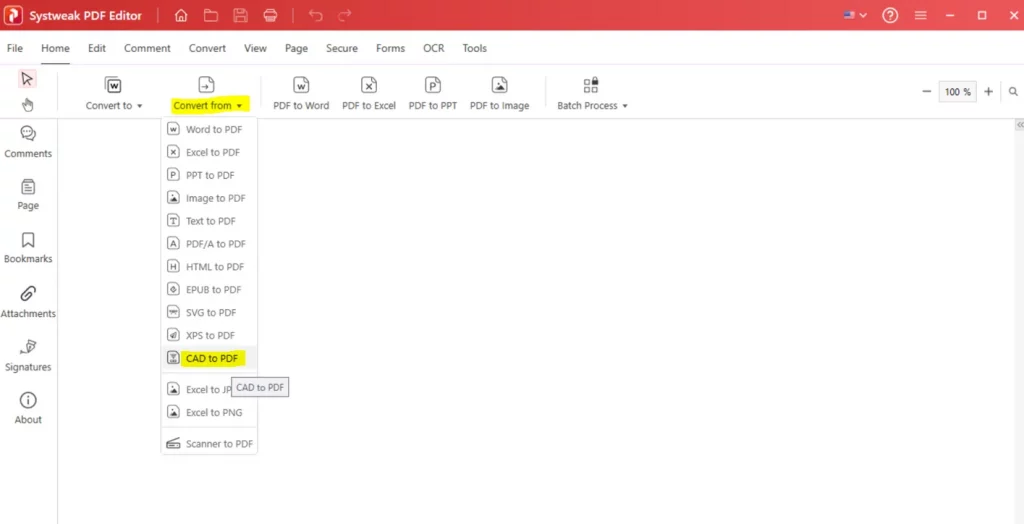
Task: Click PDF to PPT toolbar button
Action: pyautogui.click(x=433, y=93)
